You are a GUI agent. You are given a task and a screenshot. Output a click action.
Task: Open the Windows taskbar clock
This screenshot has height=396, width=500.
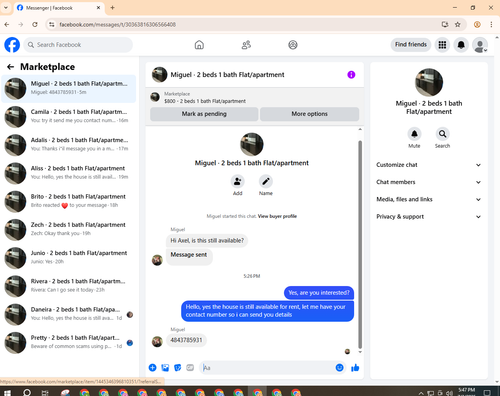[x=466, y=392]
